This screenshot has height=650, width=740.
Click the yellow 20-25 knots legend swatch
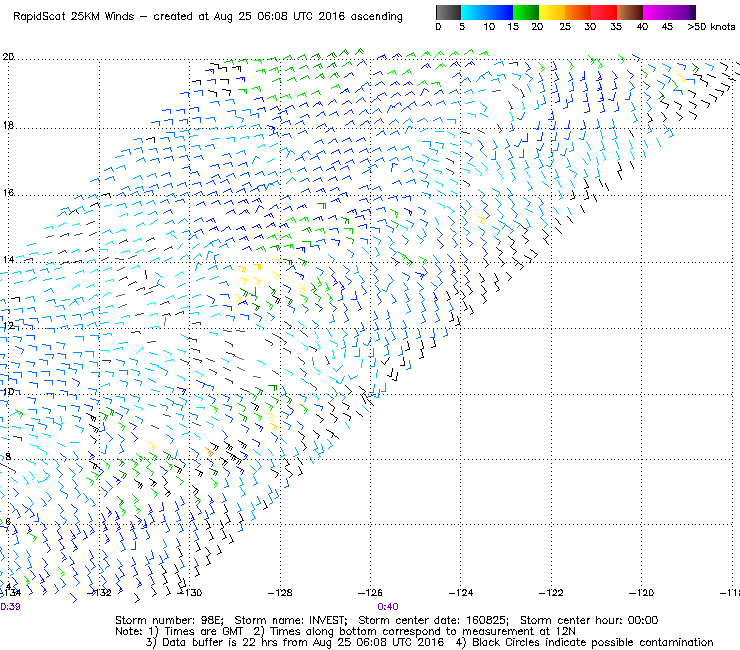(552, 12)
